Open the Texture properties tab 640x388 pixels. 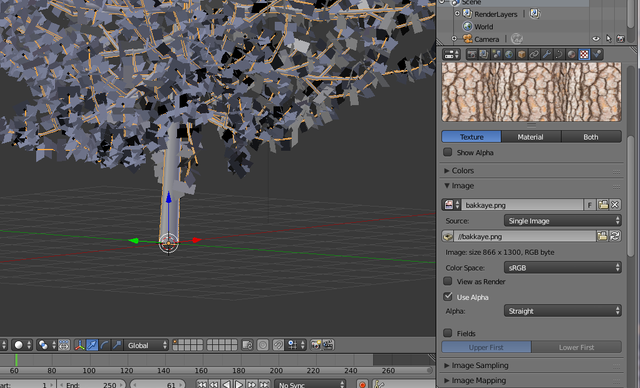tap(584, 54)
